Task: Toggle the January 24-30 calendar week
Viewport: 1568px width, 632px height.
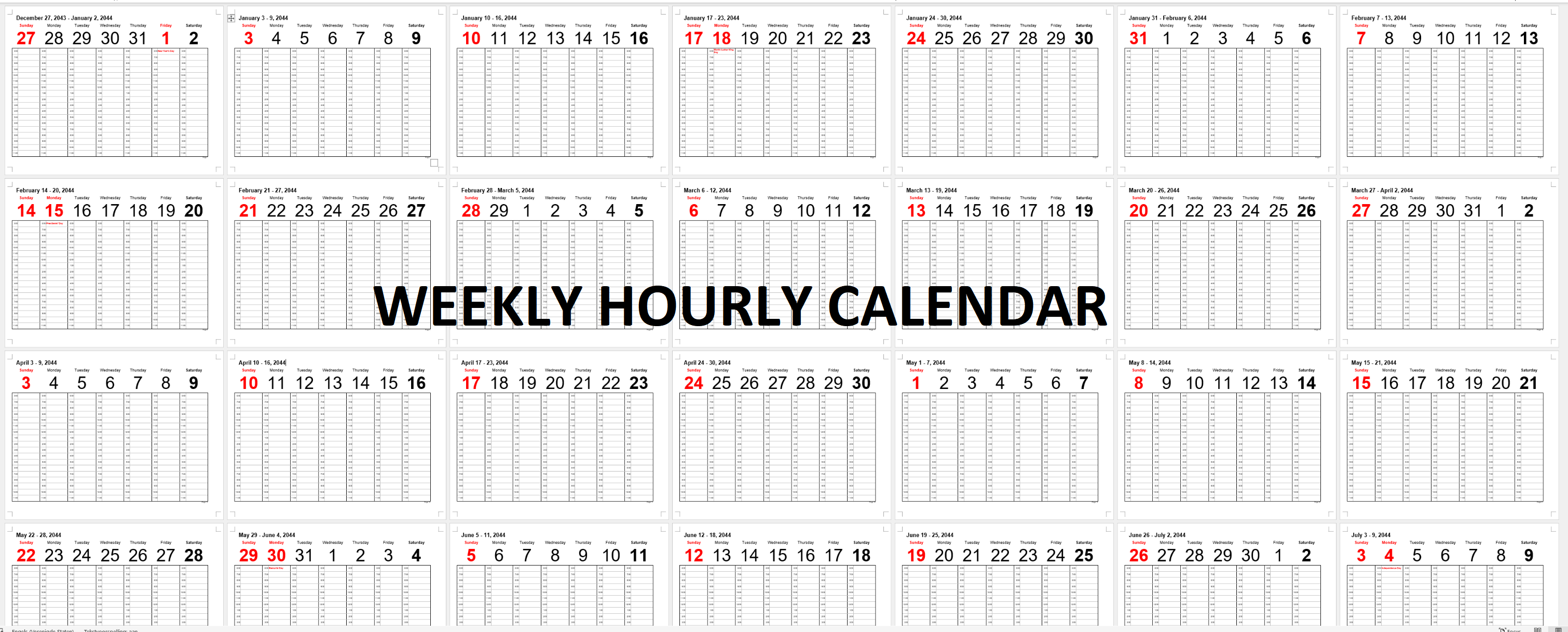Action: click(x=1001, y=90)
